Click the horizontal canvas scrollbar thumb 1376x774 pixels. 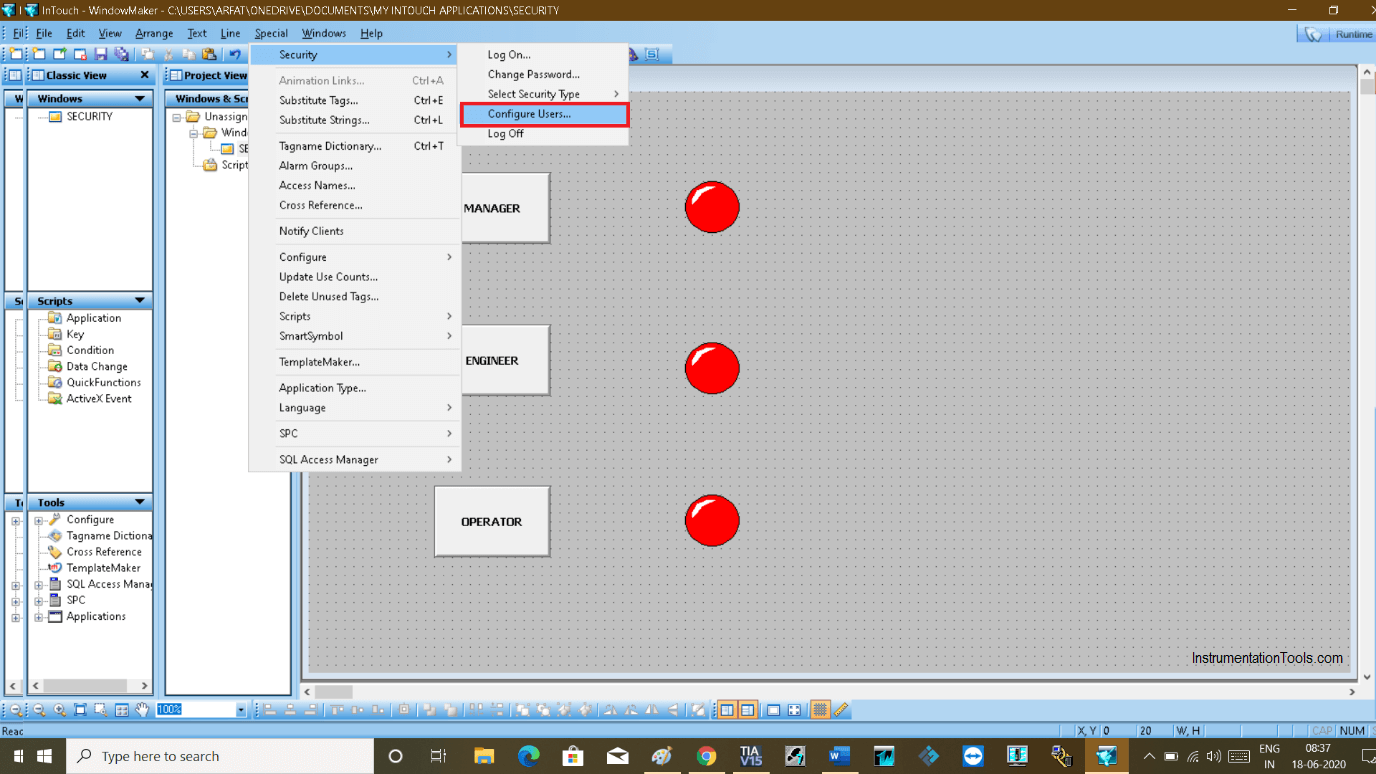(x=334, y=692)
